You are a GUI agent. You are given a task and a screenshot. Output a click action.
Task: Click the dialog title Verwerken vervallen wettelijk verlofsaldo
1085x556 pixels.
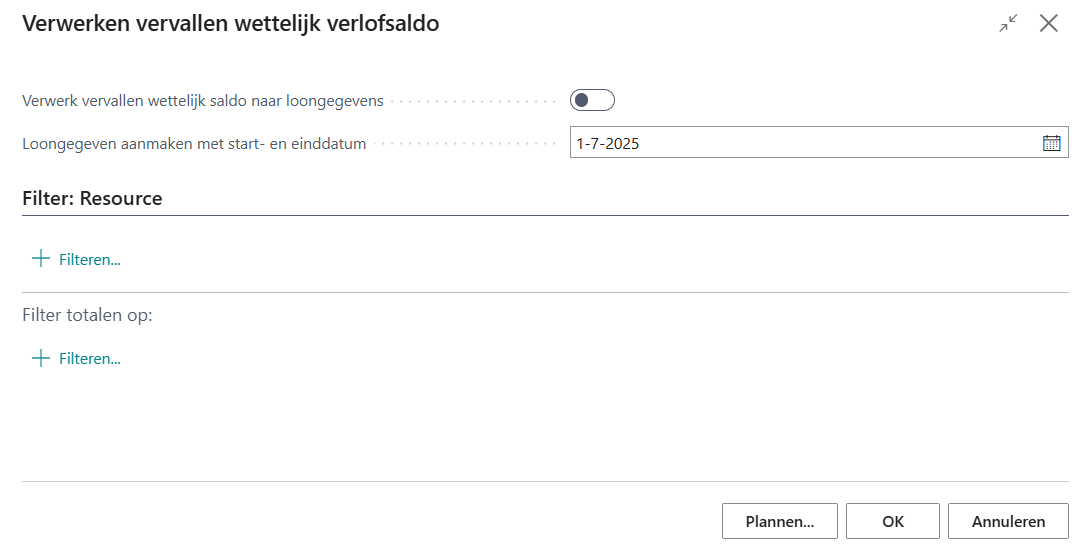[231, 24]
